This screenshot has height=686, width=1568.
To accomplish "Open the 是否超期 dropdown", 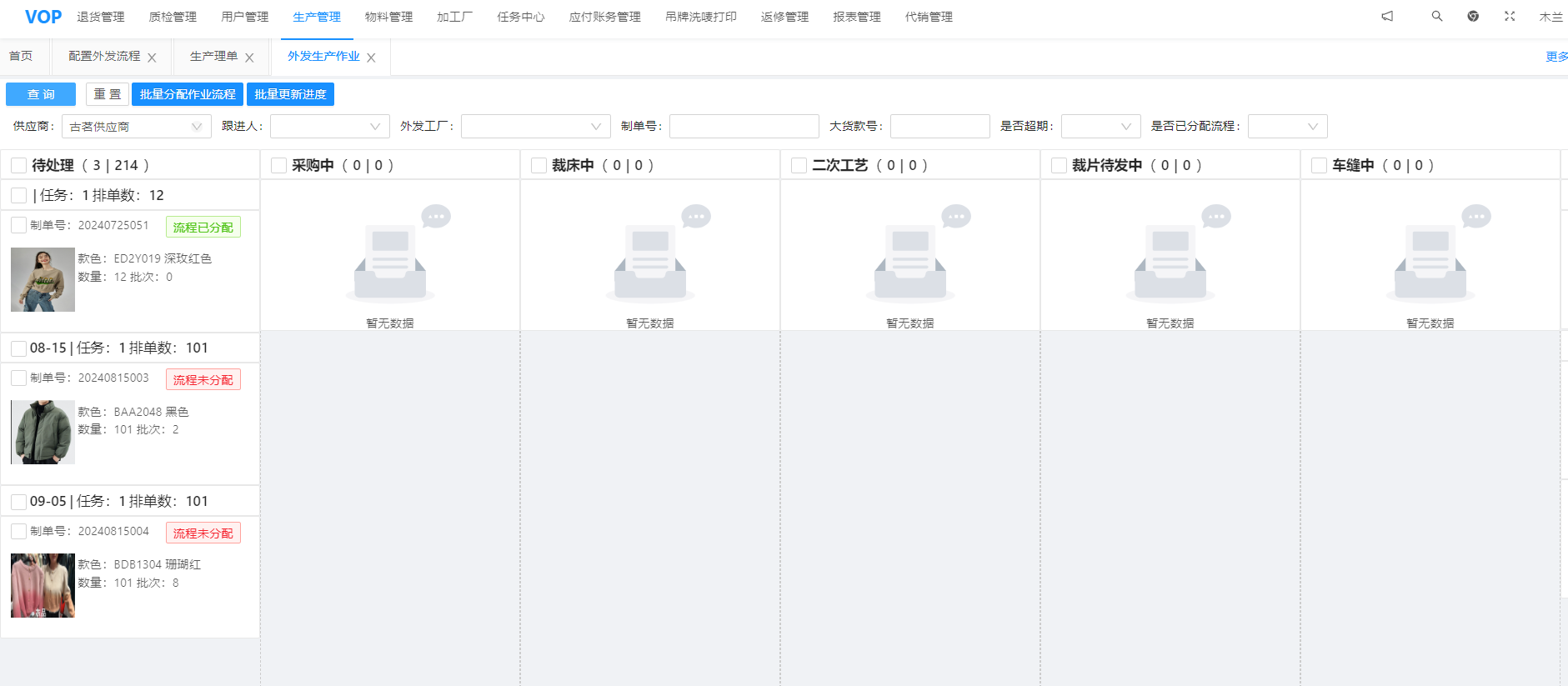I will (1100, 127).
